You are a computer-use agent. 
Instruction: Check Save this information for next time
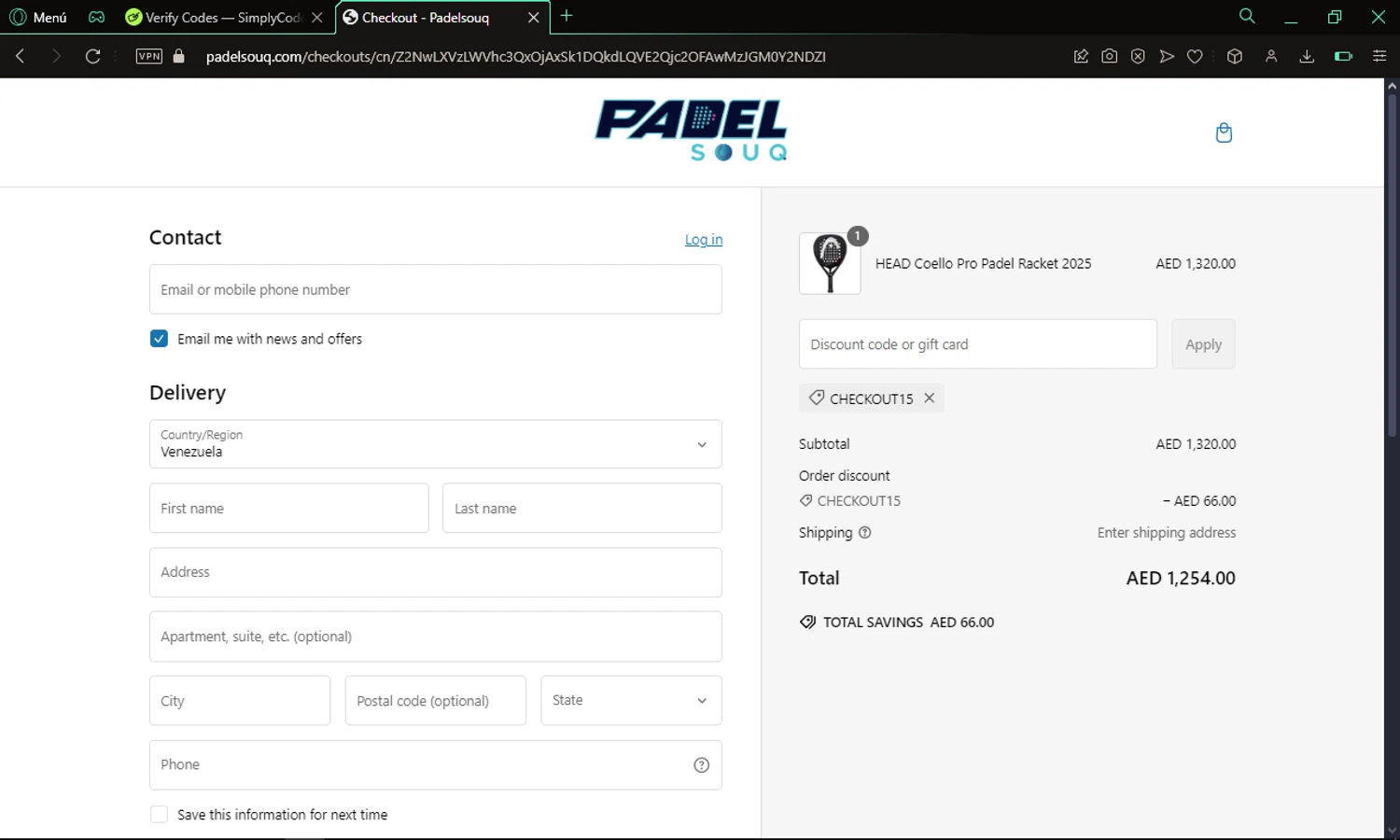[159, 815]
